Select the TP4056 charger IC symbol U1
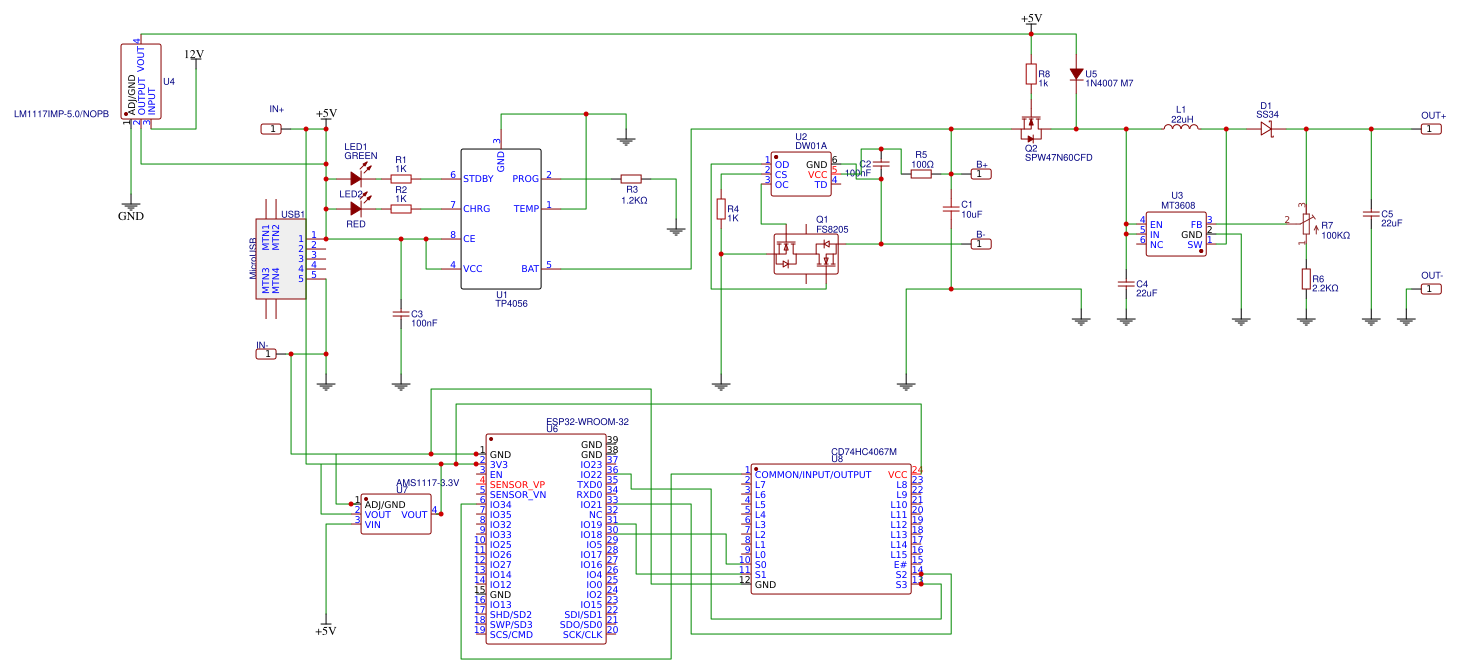 point(500,220)
